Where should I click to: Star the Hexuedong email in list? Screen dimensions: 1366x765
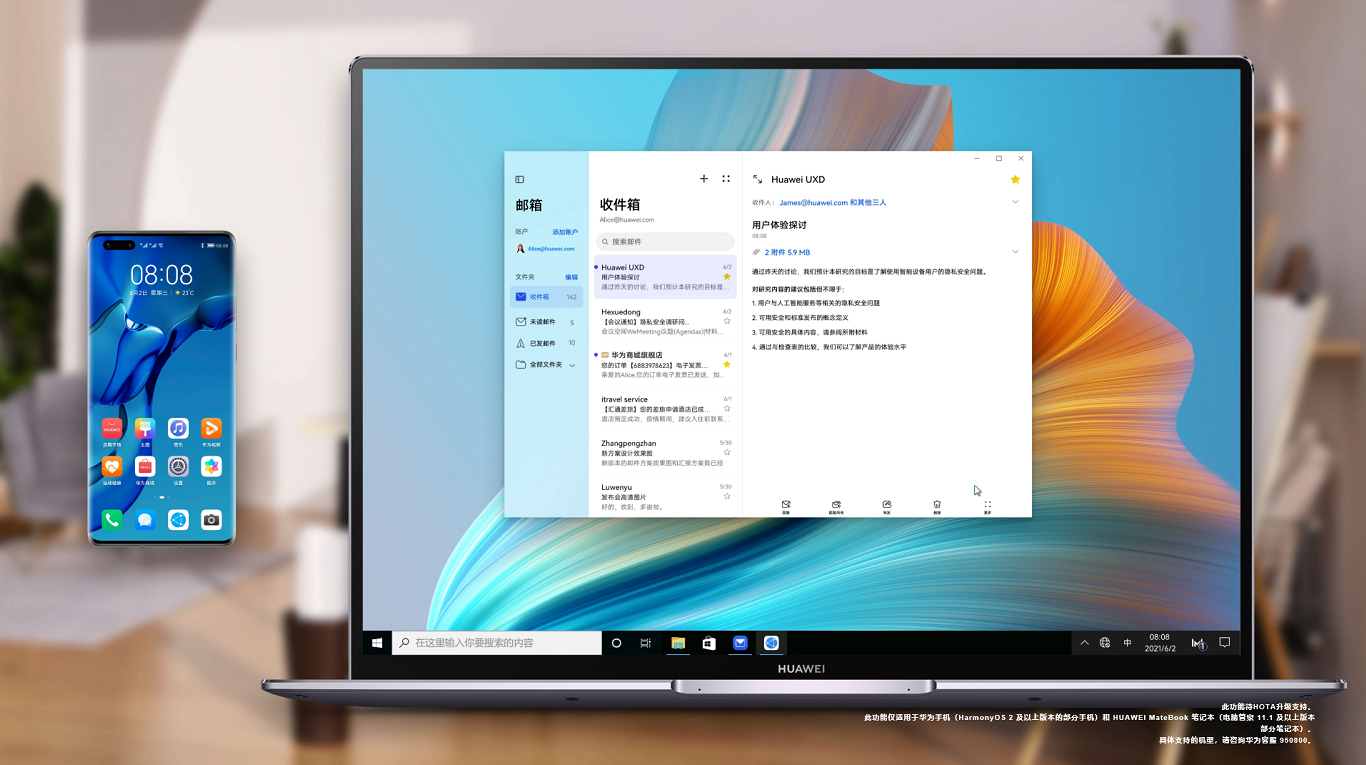[x=727, y=321]
